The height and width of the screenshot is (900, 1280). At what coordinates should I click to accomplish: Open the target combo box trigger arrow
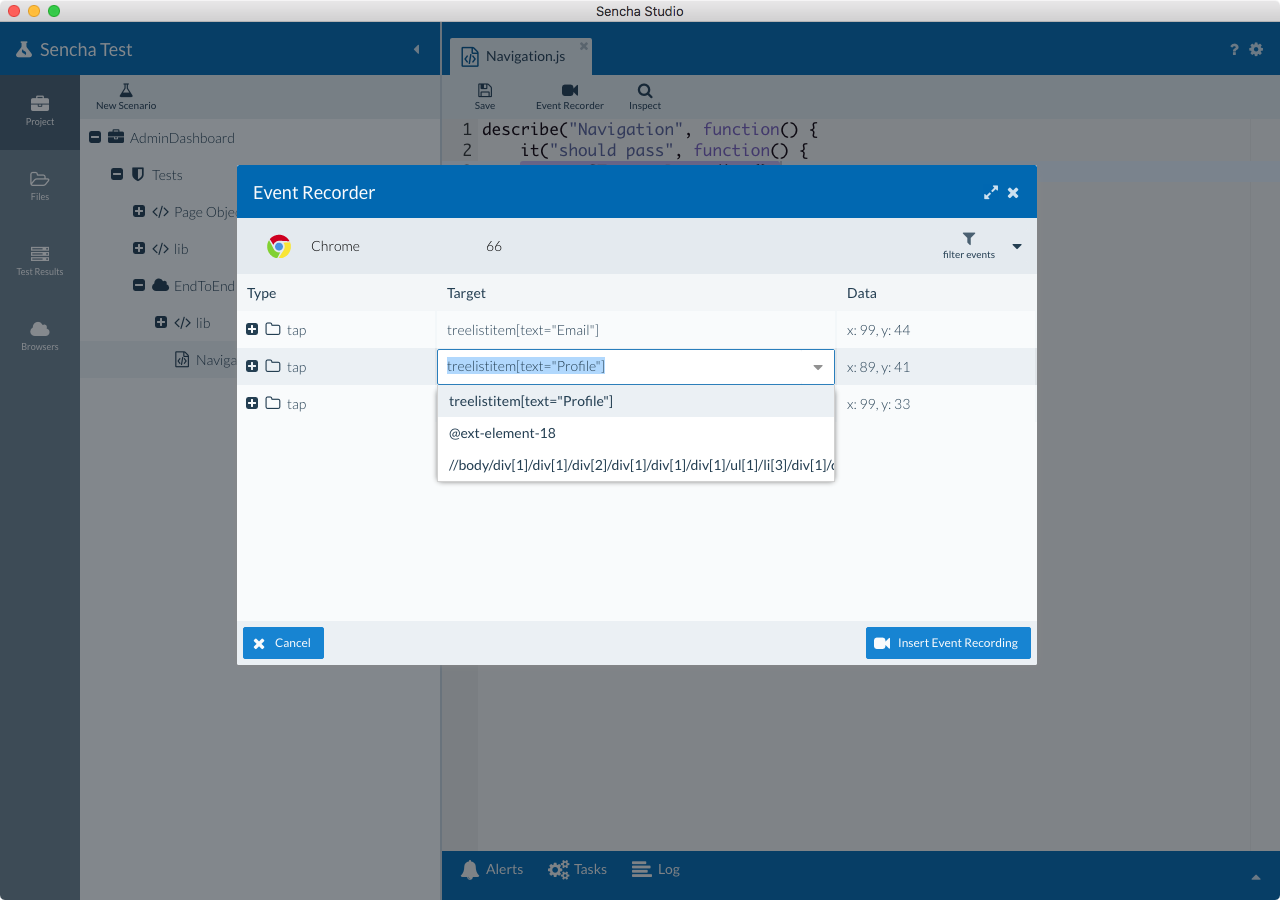818,367
